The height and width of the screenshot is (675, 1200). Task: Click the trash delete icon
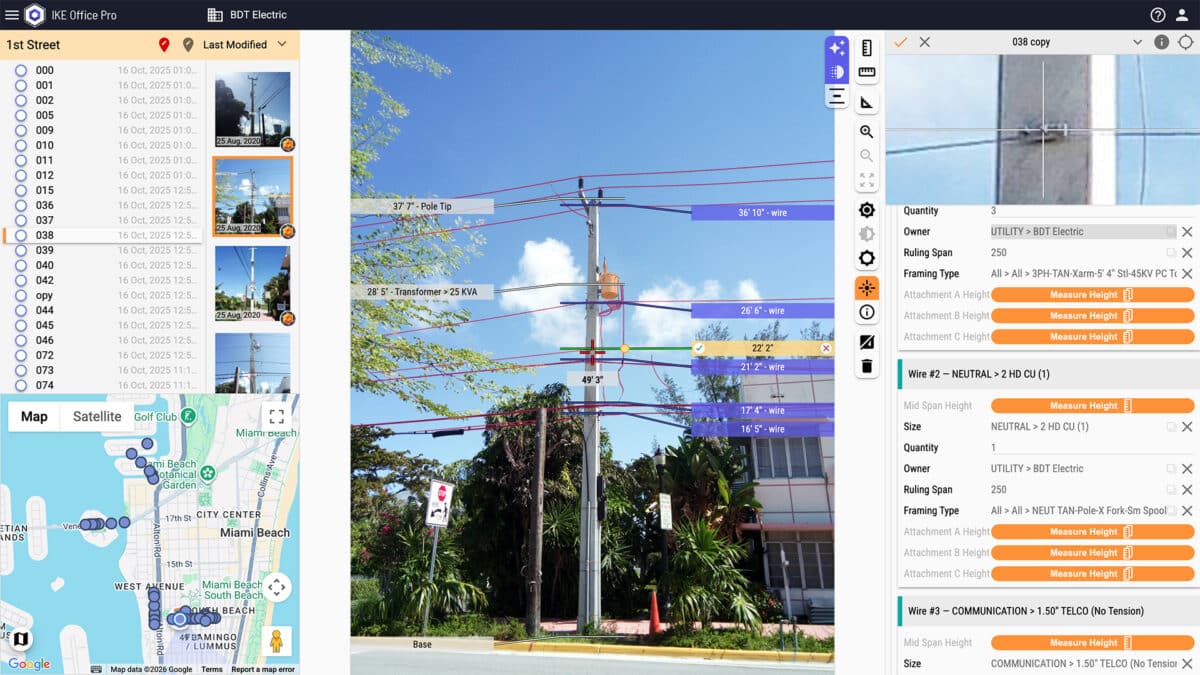coord(867,367)
